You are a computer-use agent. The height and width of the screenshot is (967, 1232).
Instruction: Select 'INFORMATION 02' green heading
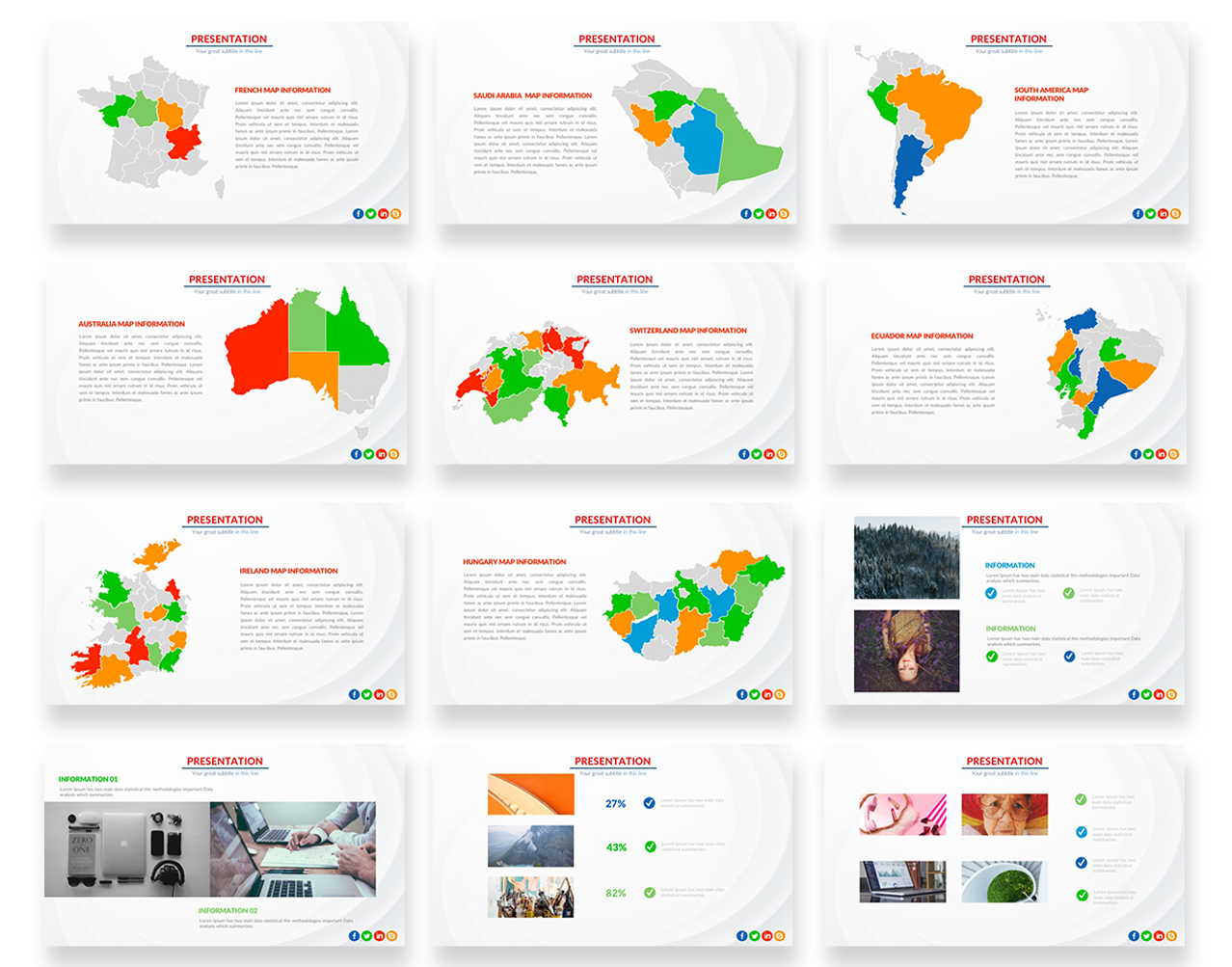[x=228, y=910]
